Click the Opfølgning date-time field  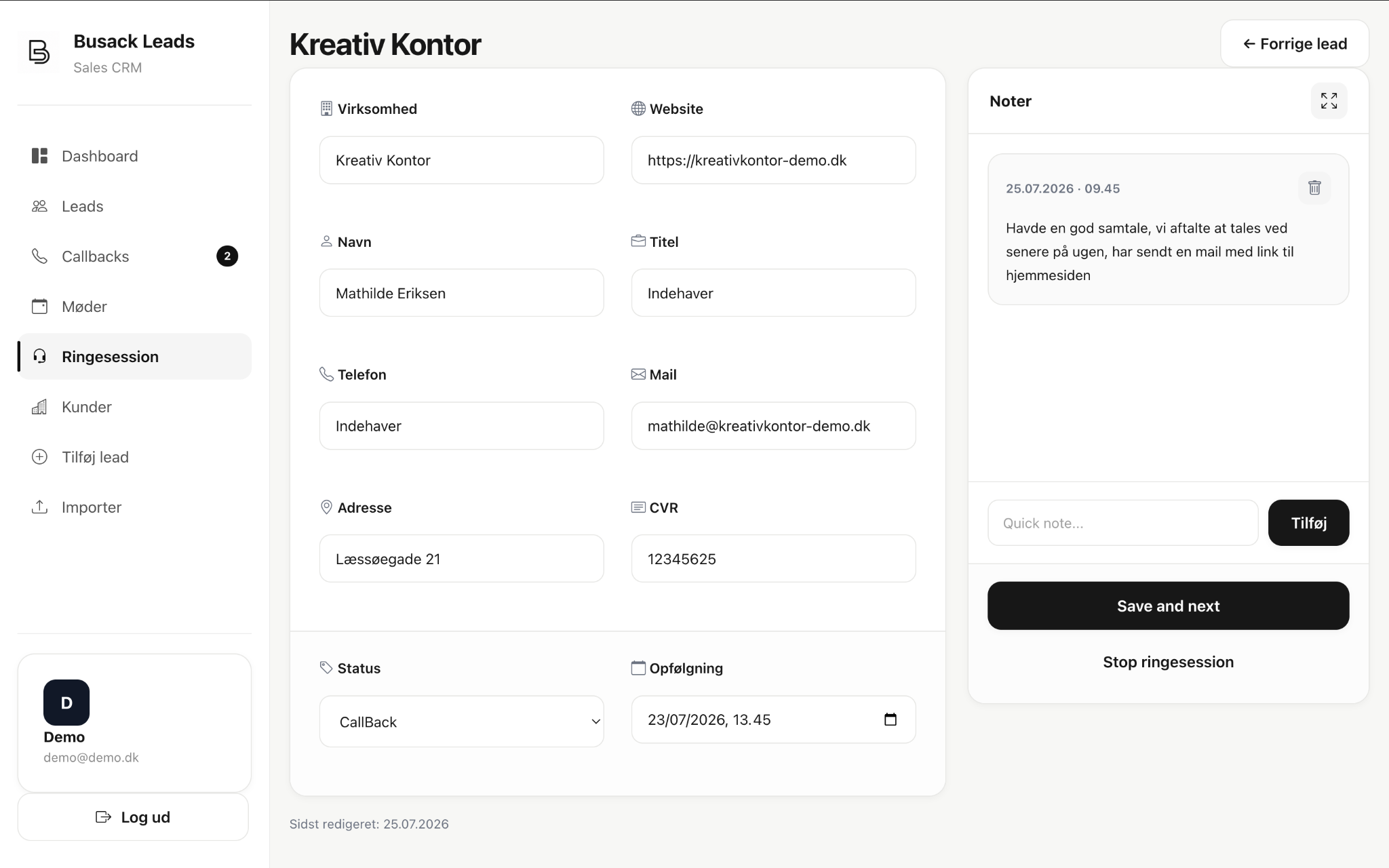coord(773,719)
